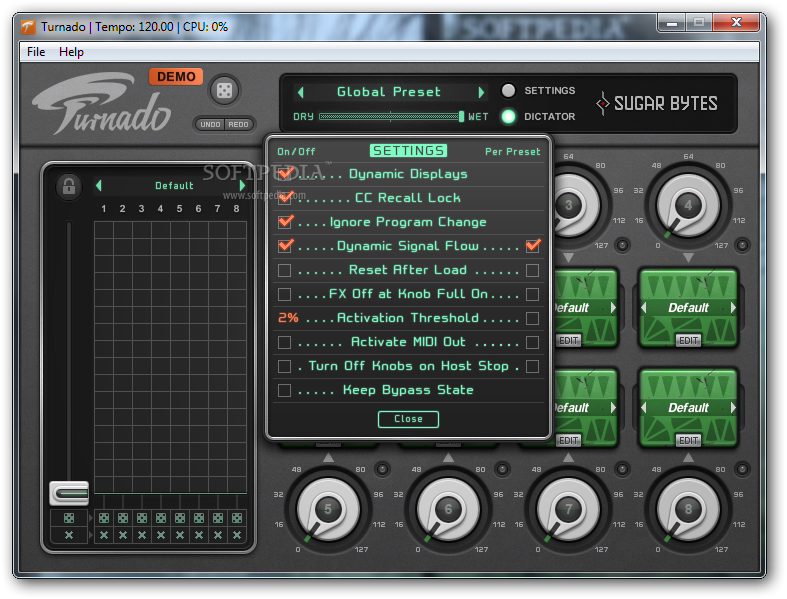The width and height of the screenshot is (787, 599).
Task: Click knob 4 dial
Action: pyautogui.click(x=688, y=205)
